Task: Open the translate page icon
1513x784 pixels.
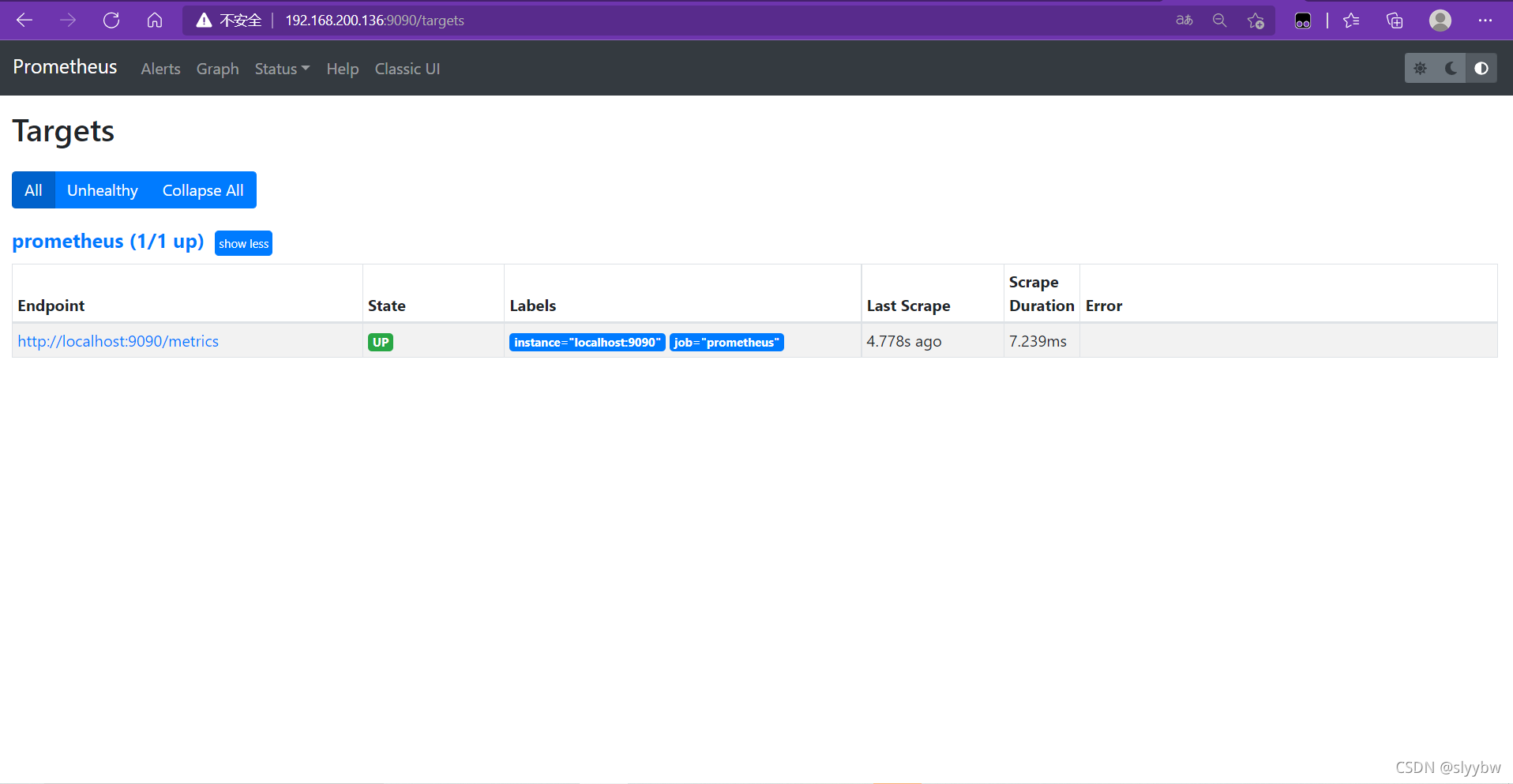Action: click(1184, 21)
